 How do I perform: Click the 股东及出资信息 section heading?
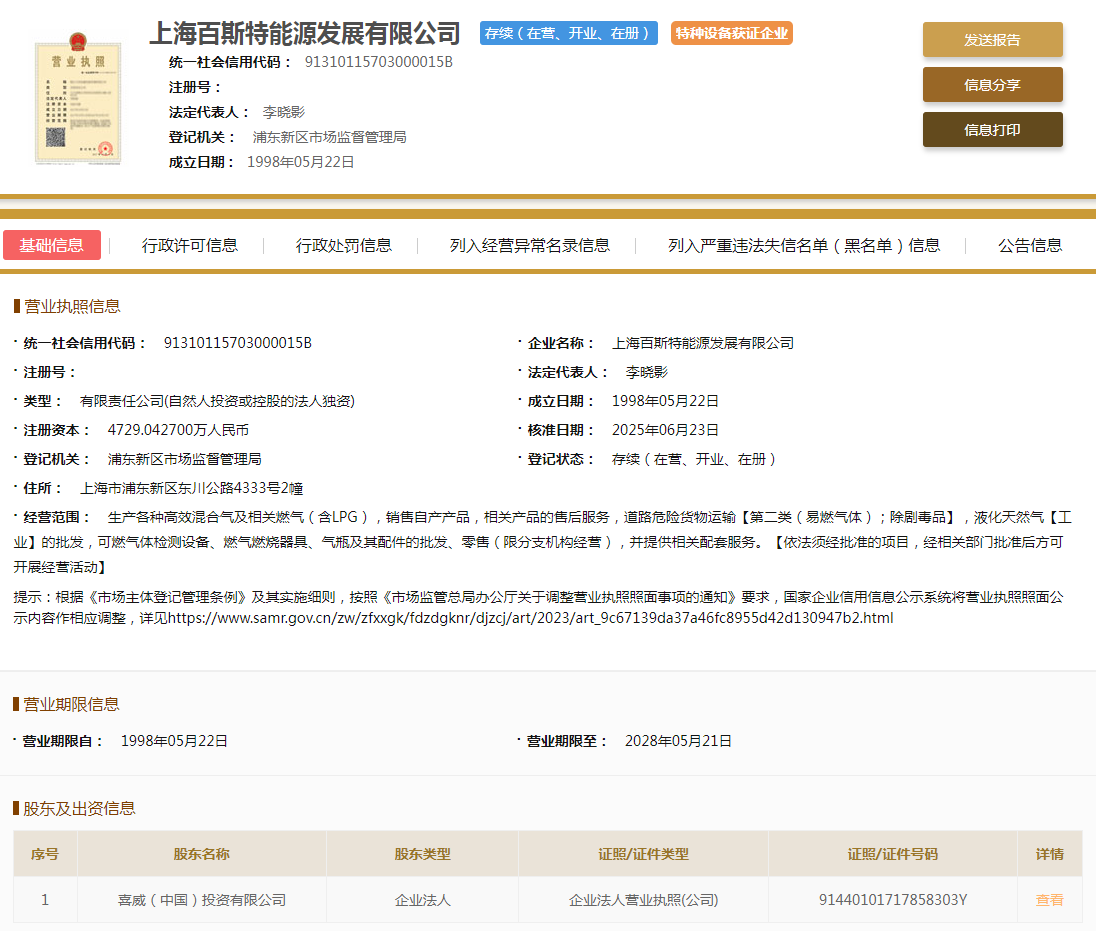(x=79, y=809)
